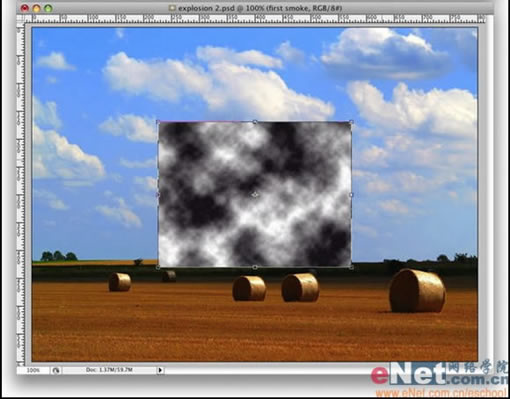Click the ruler origin corner box
Viewport: 510px width, 399px height.
click(x=21, y=19)
